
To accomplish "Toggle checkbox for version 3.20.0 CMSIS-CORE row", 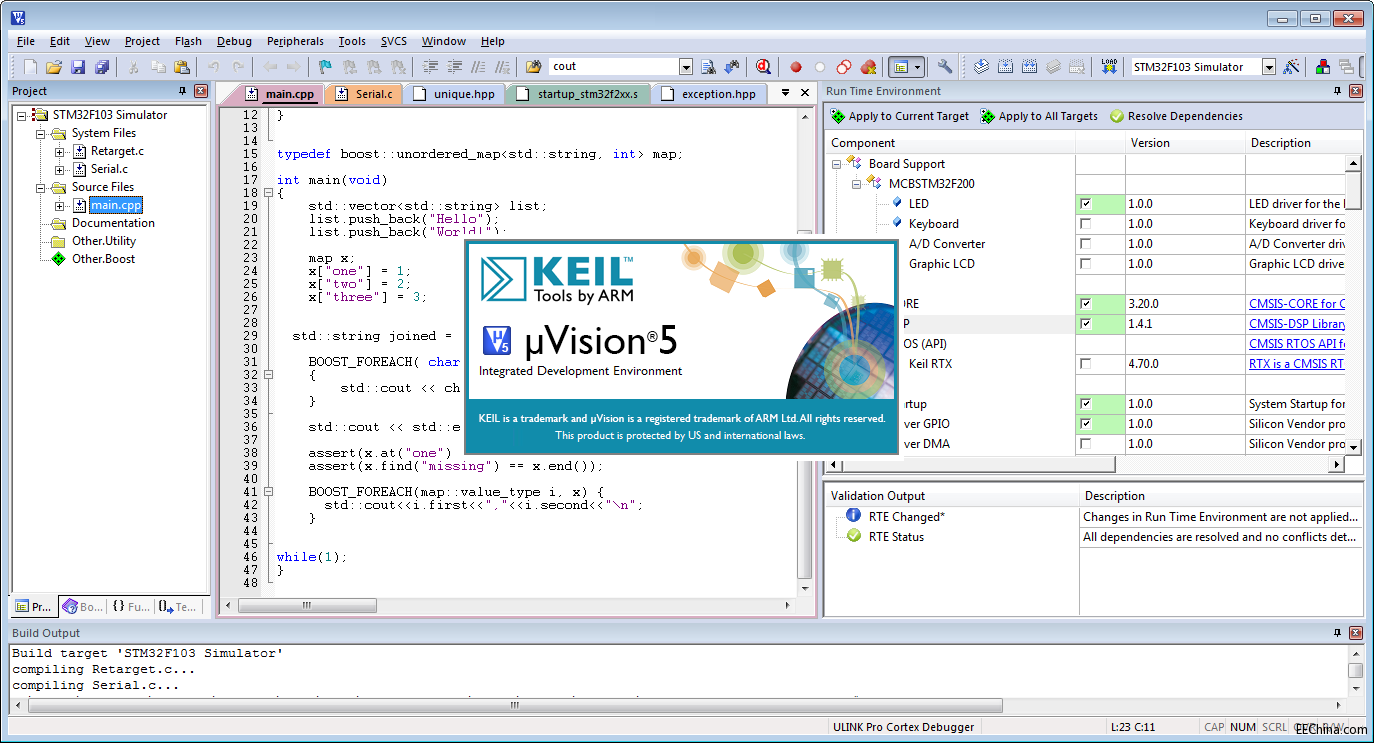I will (1085, 304).
